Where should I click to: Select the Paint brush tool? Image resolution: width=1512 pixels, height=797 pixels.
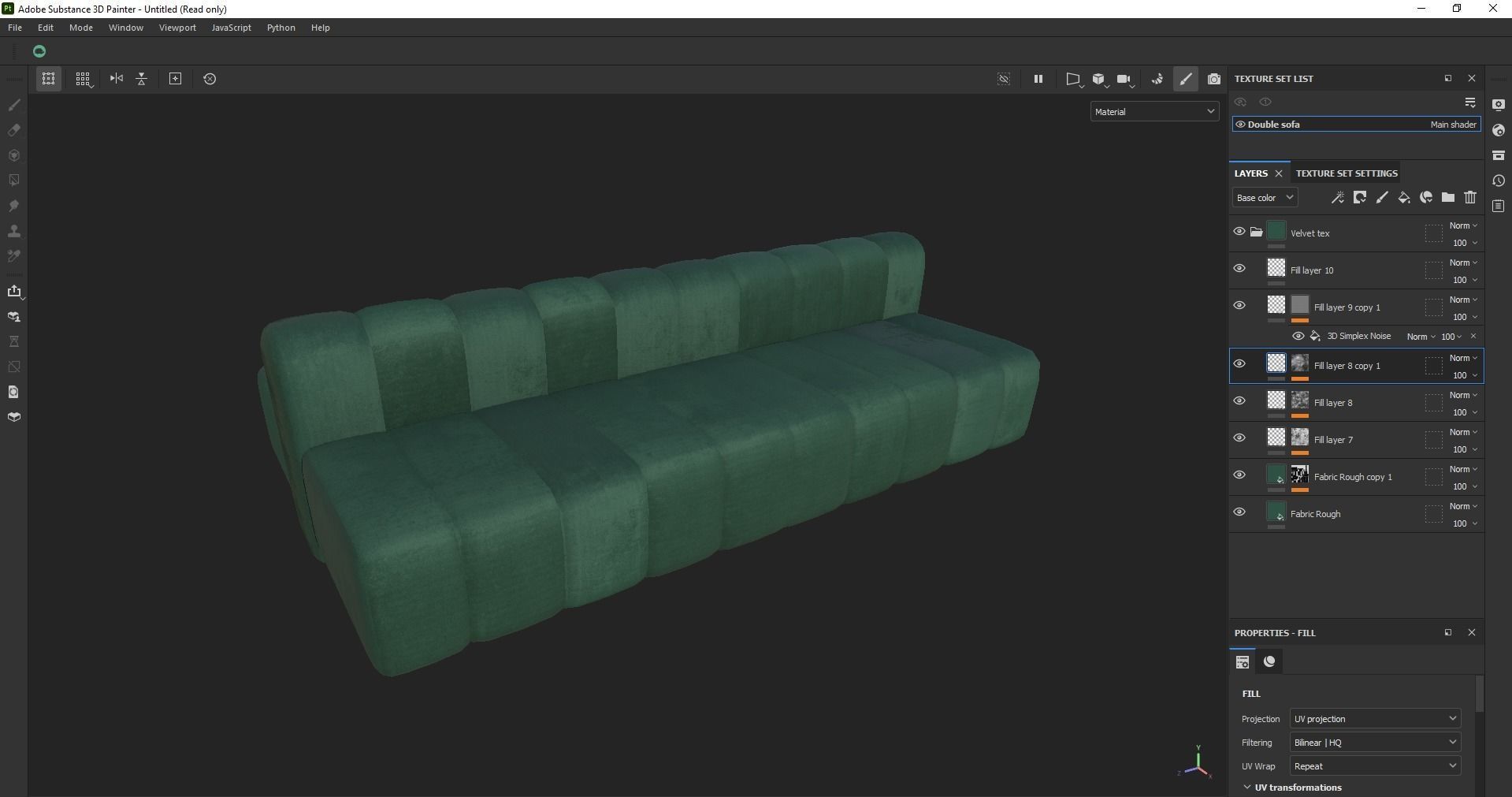pyautogui.click(x=14, y=105)
